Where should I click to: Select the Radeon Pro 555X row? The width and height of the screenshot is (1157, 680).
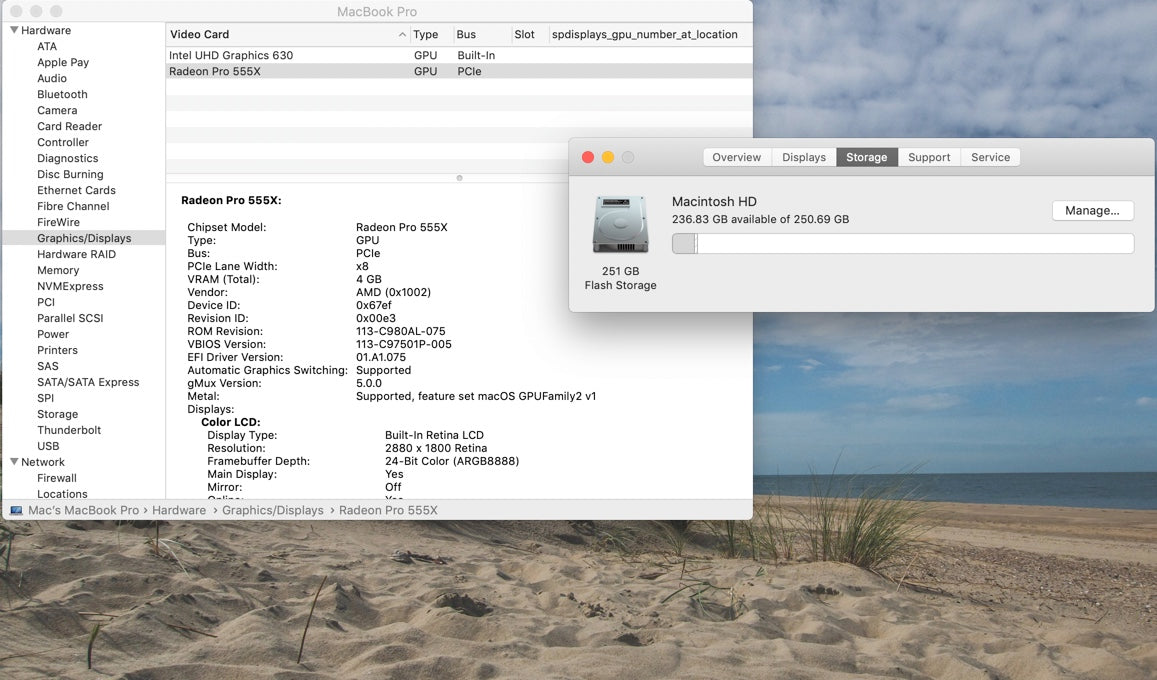(214, 71)
